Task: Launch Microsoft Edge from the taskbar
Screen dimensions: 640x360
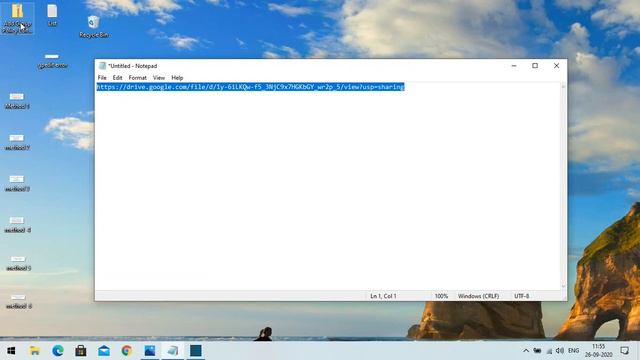Action: [58, 351]
